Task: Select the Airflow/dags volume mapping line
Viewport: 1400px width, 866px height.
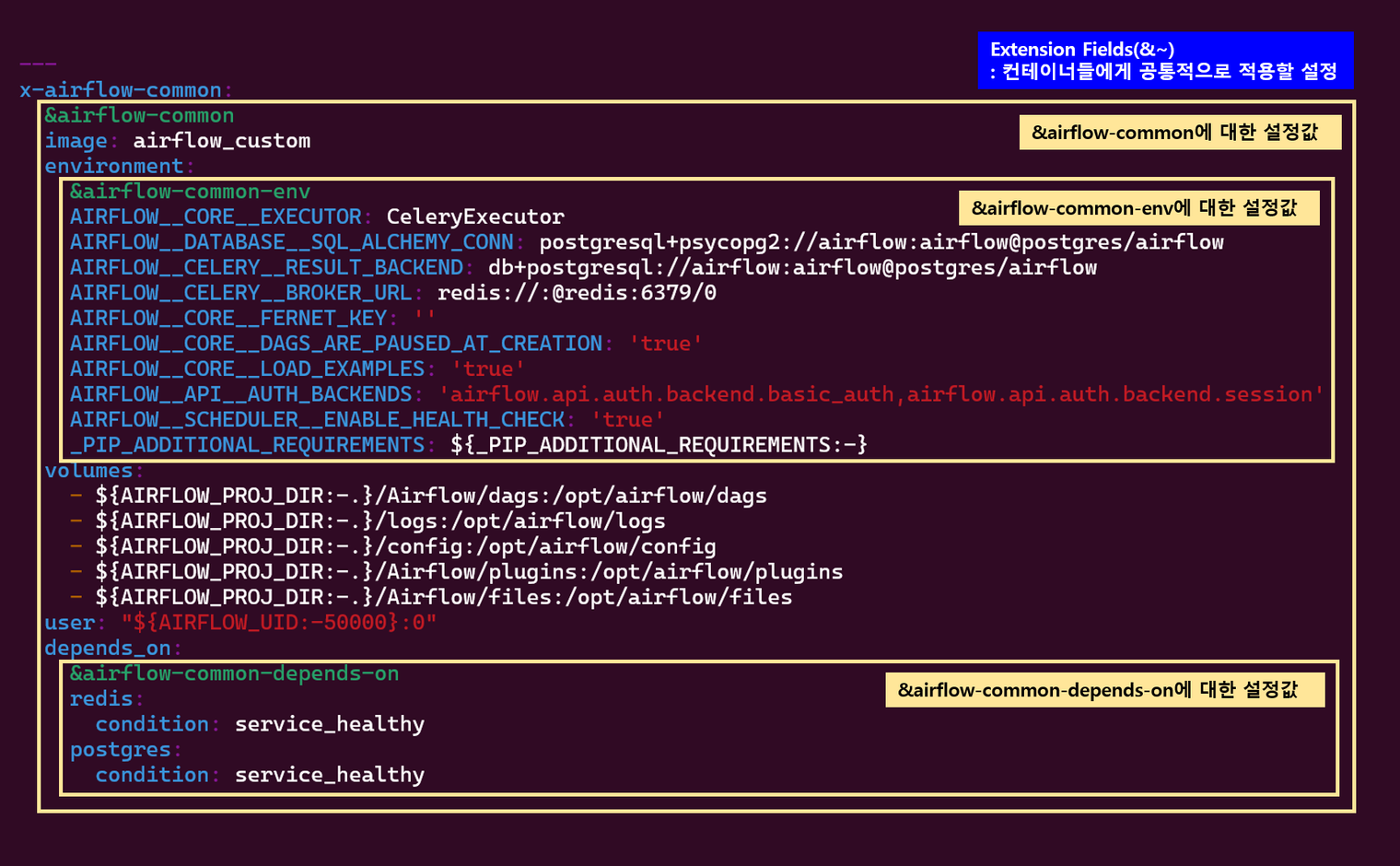Action: [431, 496]
